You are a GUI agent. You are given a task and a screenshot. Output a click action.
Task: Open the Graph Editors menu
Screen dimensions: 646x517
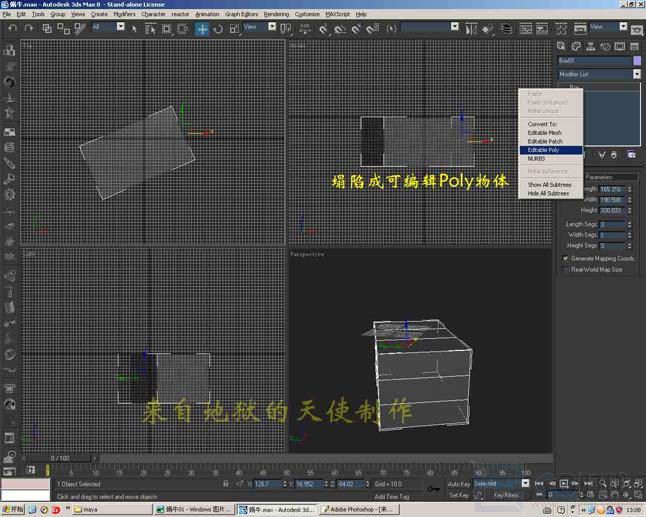click(241, 14)
